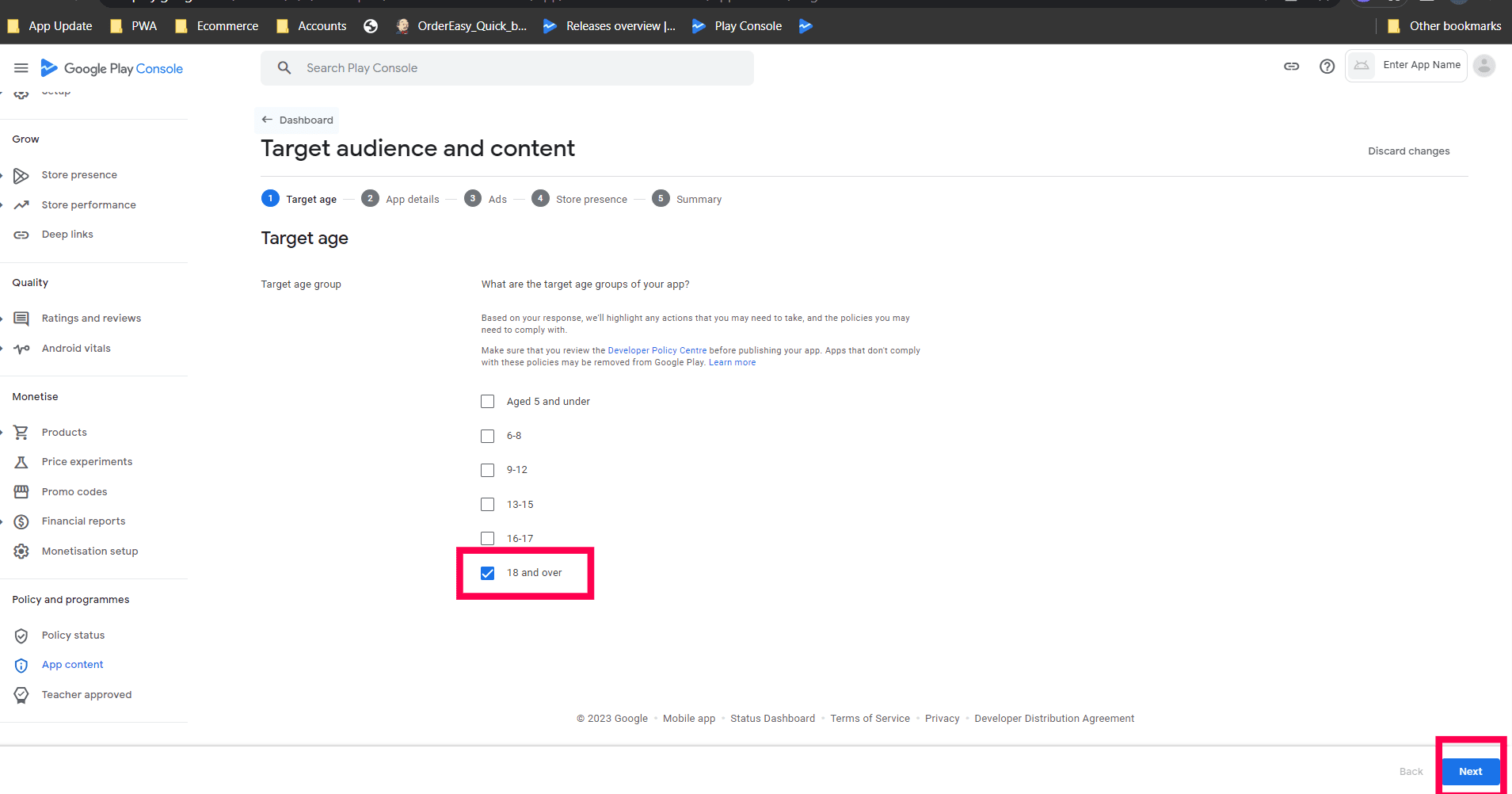Uncheck the 18 and over checkbox
This screenshot has width=1512, height=794.
(x=488, y=573)
